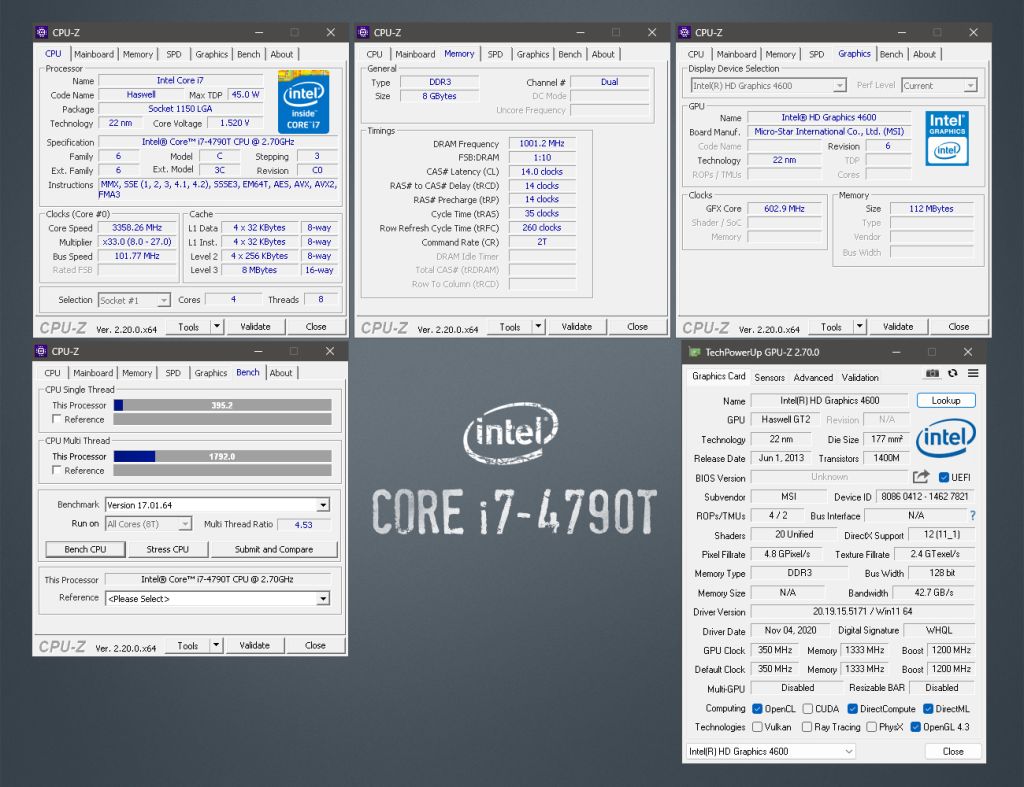Open the GPU-Z graphics device dropdown
The image size is (1024, 787).
pyautogui.click(x=771, y=751)
